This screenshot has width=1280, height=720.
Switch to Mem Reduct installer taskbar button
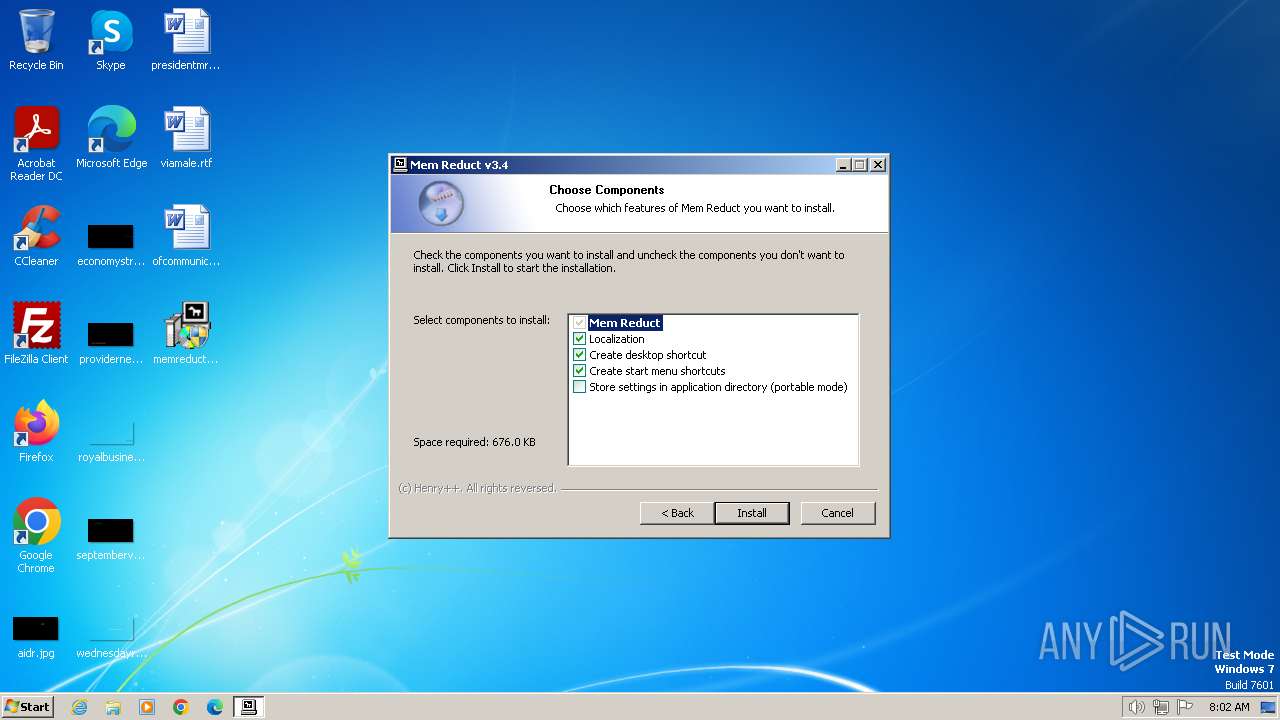(249, 707)
